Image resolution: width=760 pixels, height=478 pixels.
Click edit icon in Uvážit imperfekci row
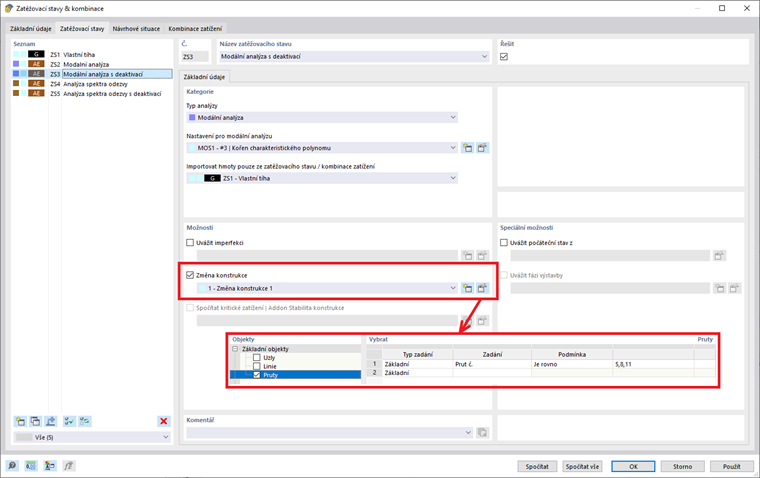pos(482,255)
